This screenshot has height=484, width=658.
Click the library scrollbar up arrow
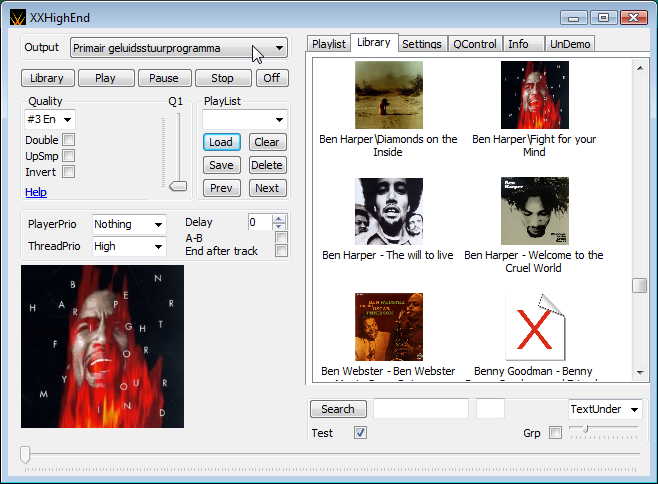pyautogui.click(x=640, y=68)
